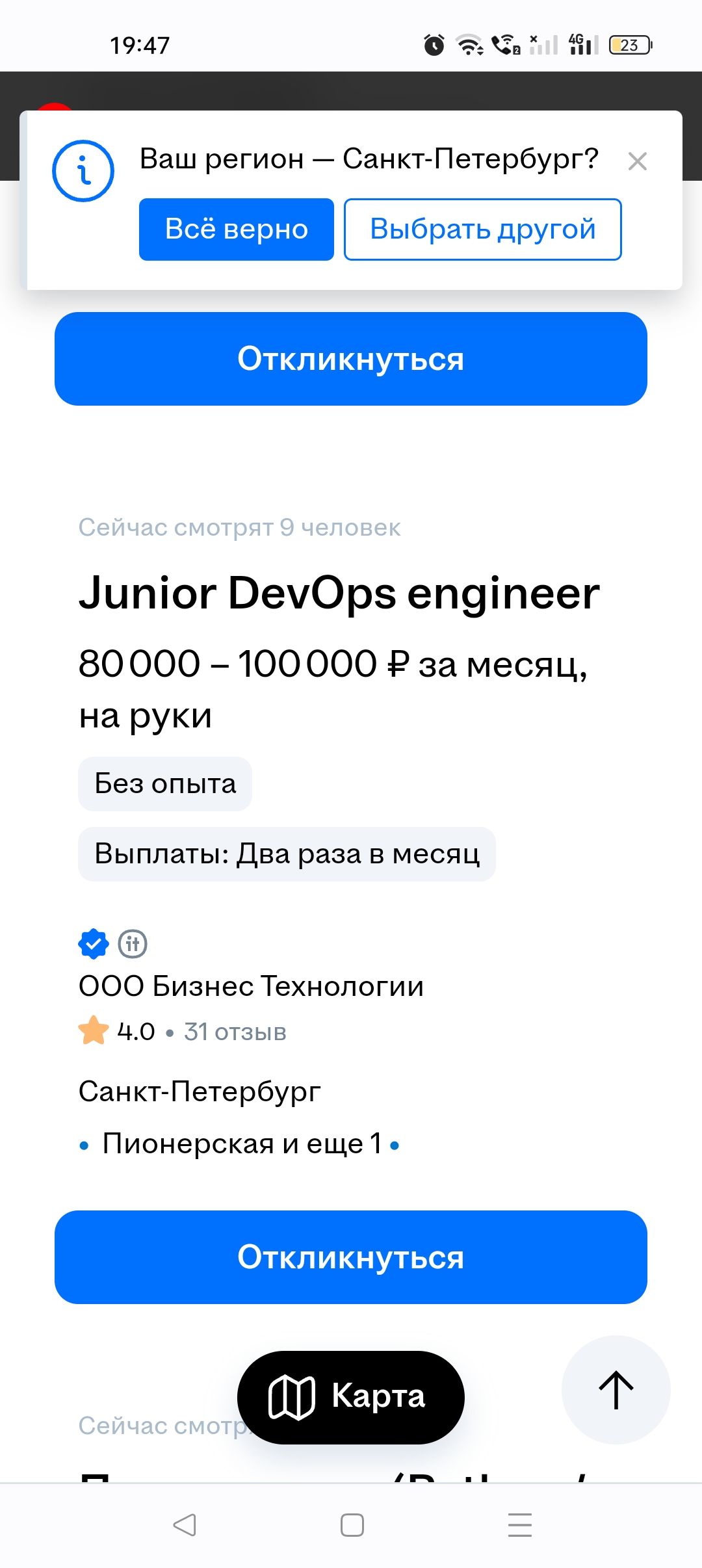
Task: Dismiss the region popup with the X
Action: [638, 161]
